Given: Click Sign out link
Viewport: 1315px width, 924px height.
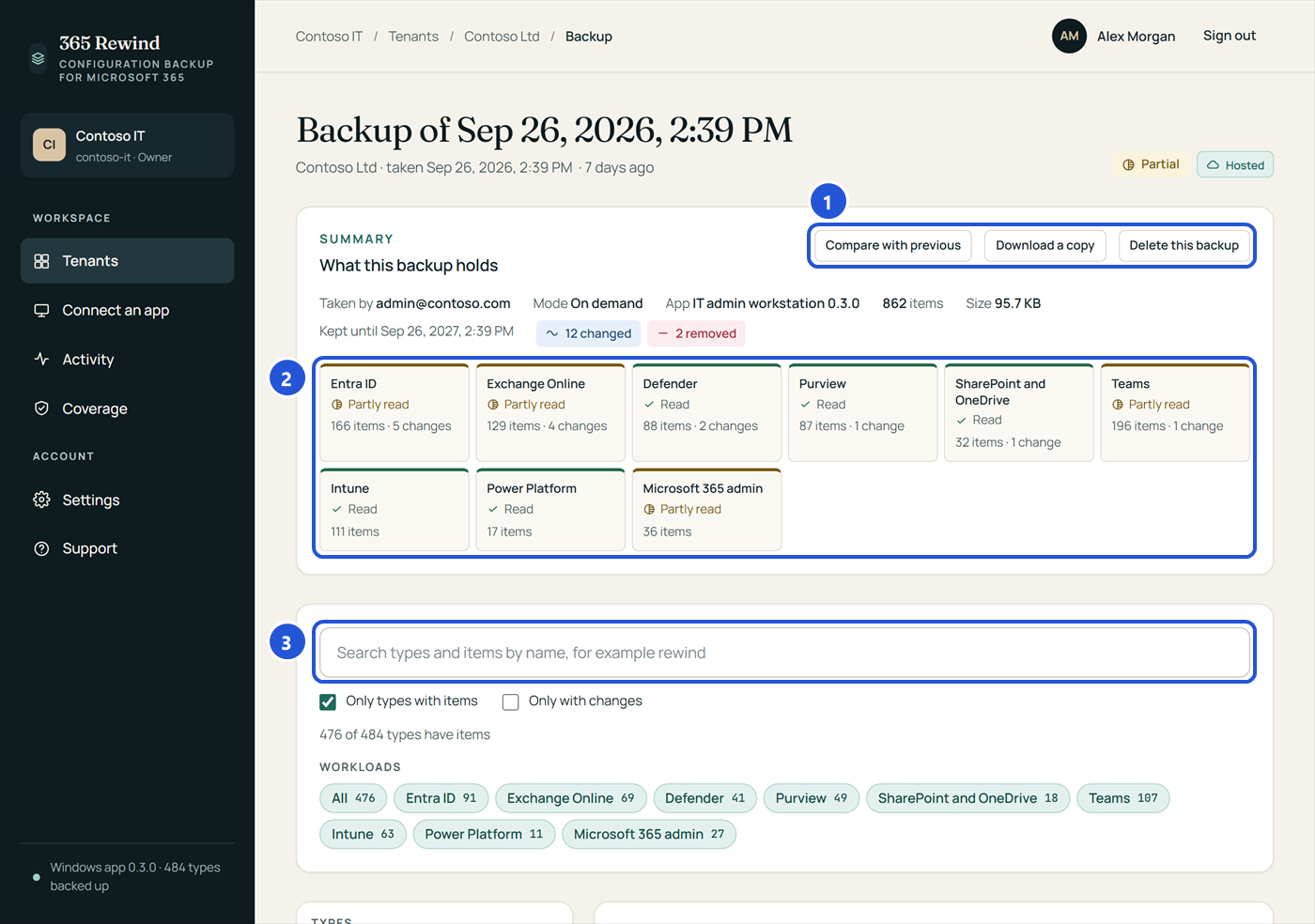Looking at the screenshot, I should pos(1230,36).
